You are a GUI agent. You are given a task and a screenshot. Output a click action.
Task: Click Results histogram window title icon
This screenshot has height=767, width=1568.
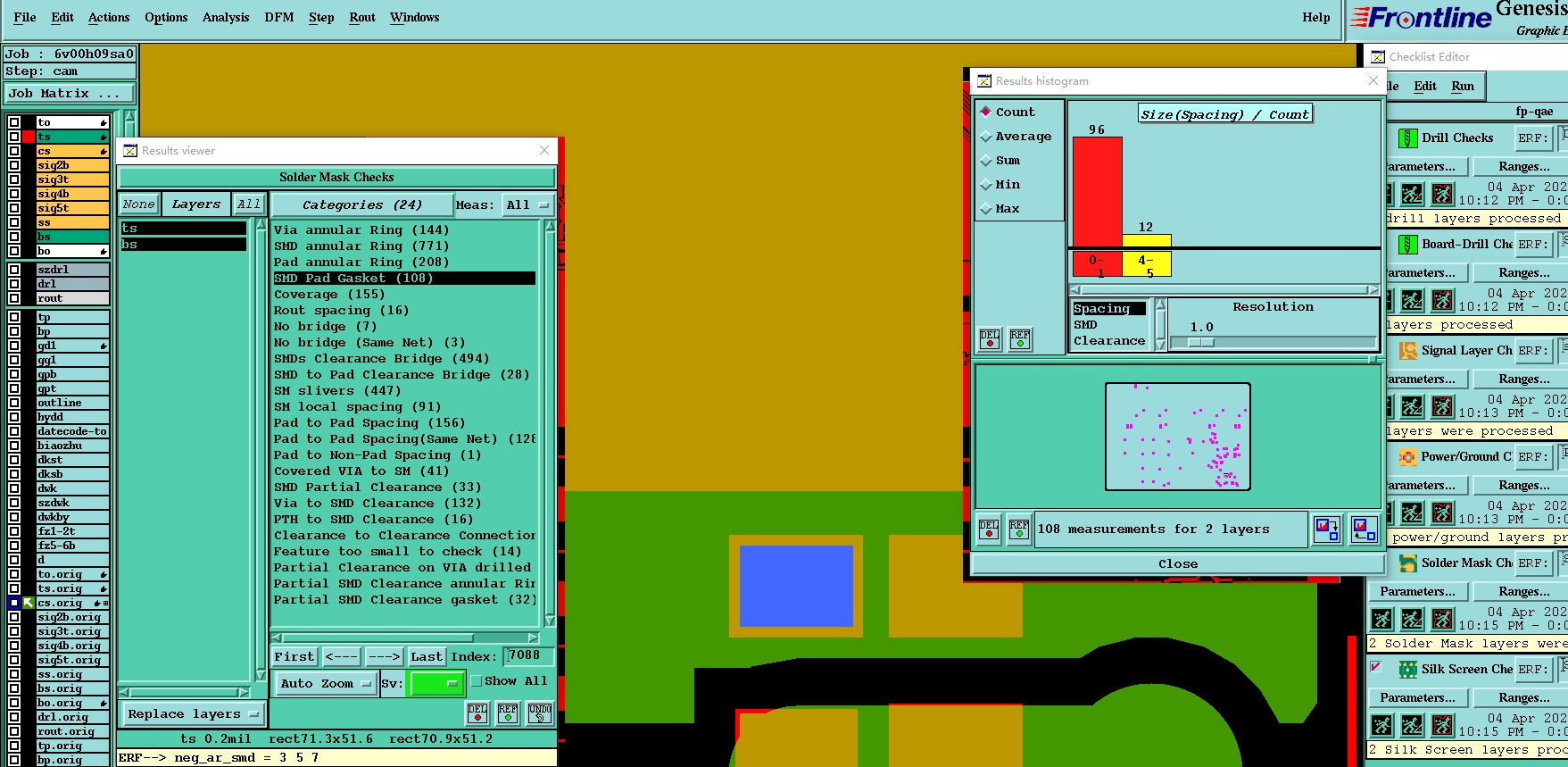(983, 80)
